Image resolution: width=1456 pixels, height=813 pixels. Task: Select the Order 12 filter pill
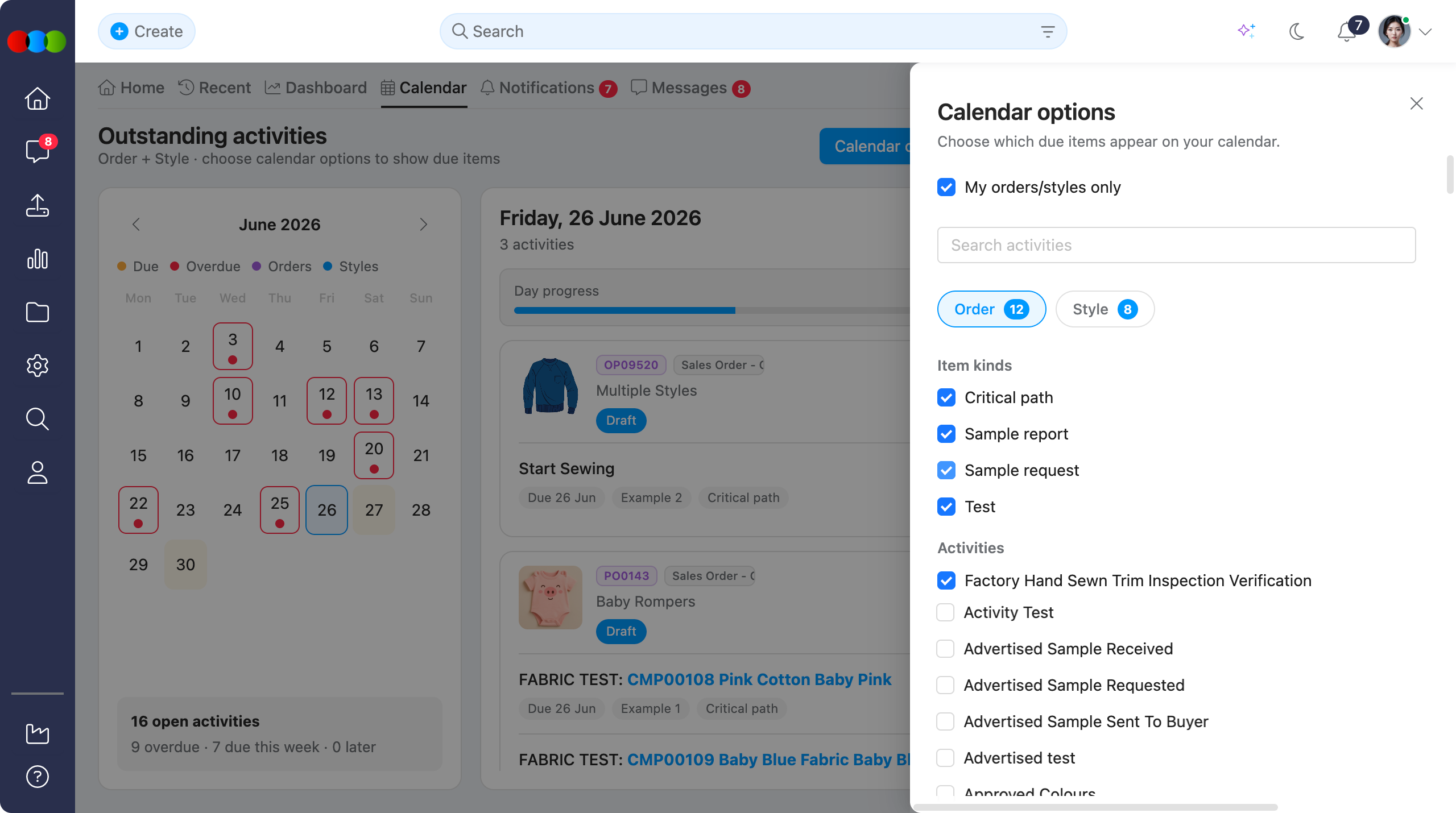[991, 309]
